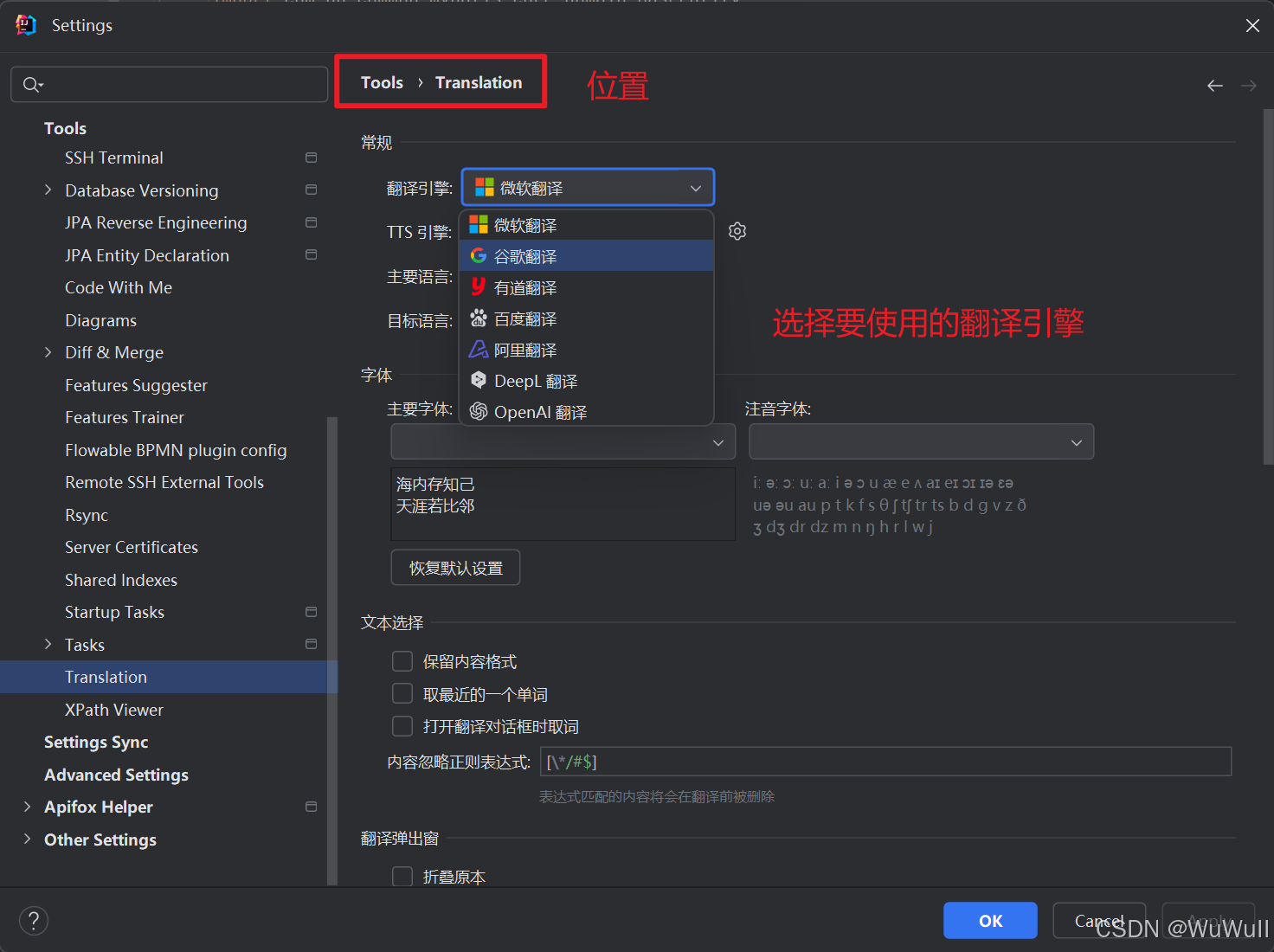Click the Tools tree heading
Image resolution: width=1274 pixels, height=952 pixels.
coord(65,128)
